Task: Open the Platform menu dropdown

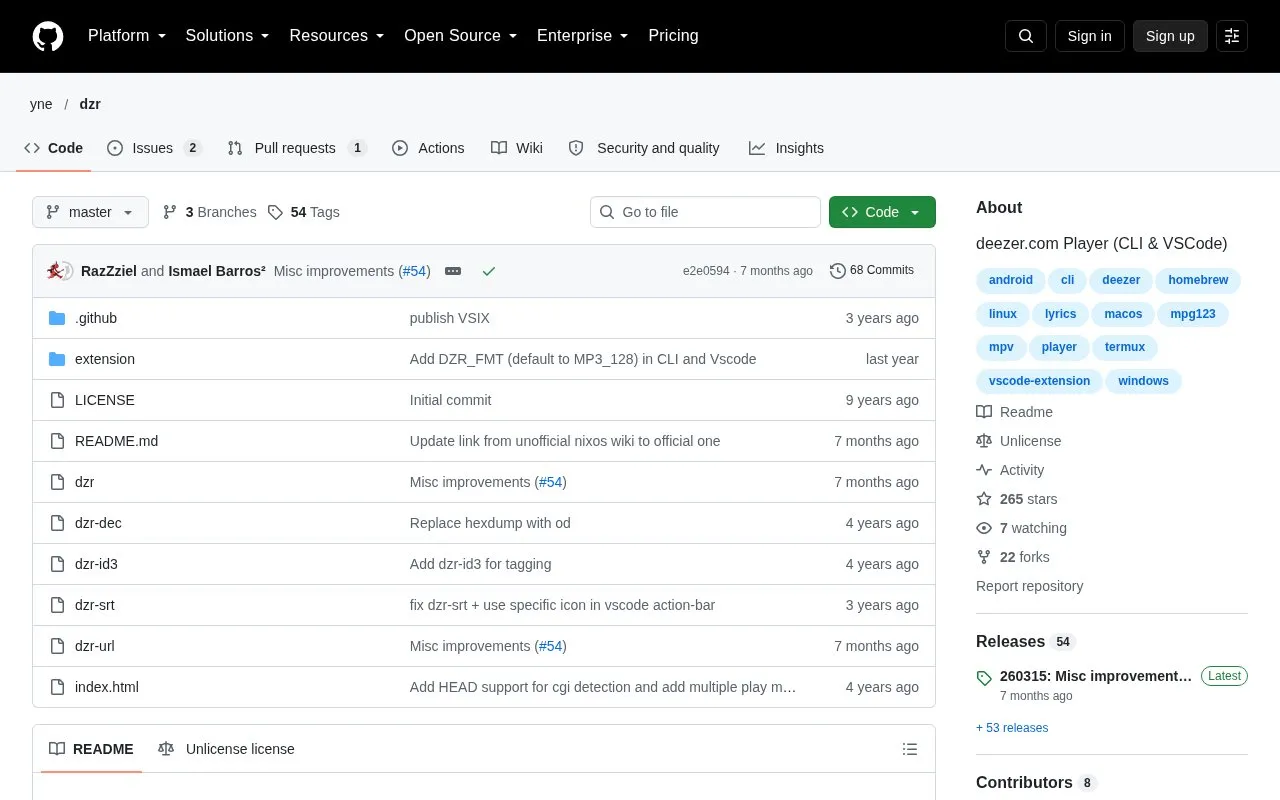Action: click(127, 36)
